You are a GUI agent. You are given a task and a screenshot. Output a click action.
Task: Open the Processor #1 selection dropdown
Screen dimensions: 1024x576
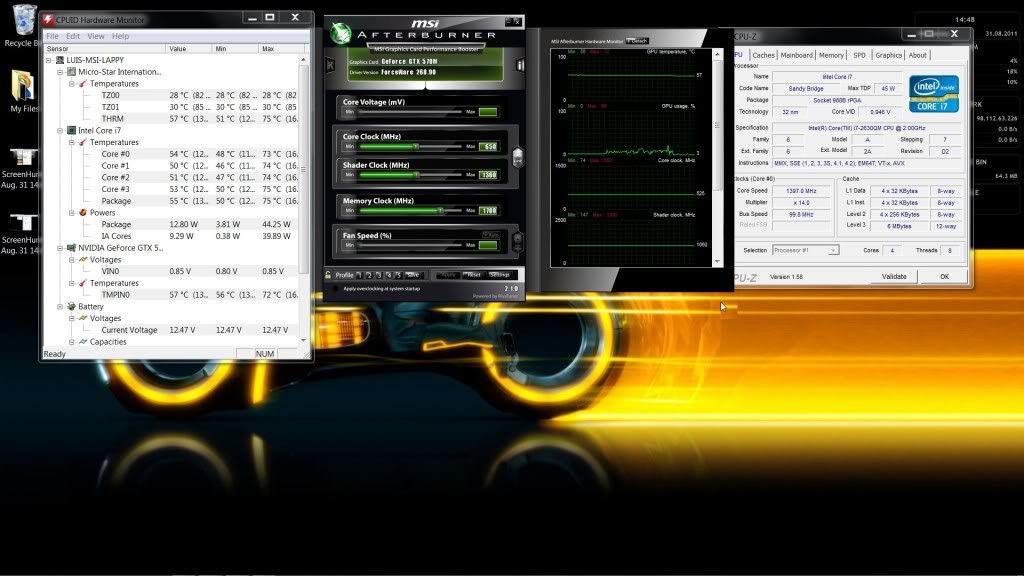click(x=805, y=251)
